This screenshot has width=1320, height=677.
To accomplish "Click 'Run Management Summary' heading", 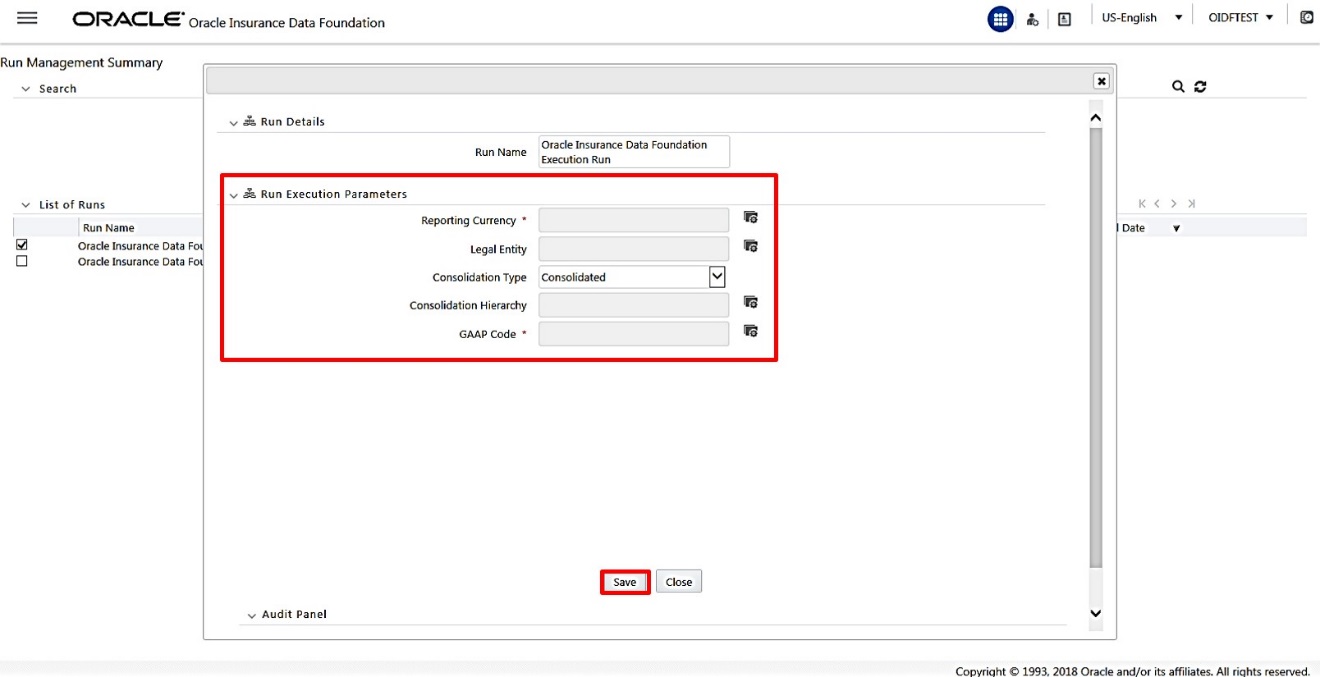I will tap(81, 62).
